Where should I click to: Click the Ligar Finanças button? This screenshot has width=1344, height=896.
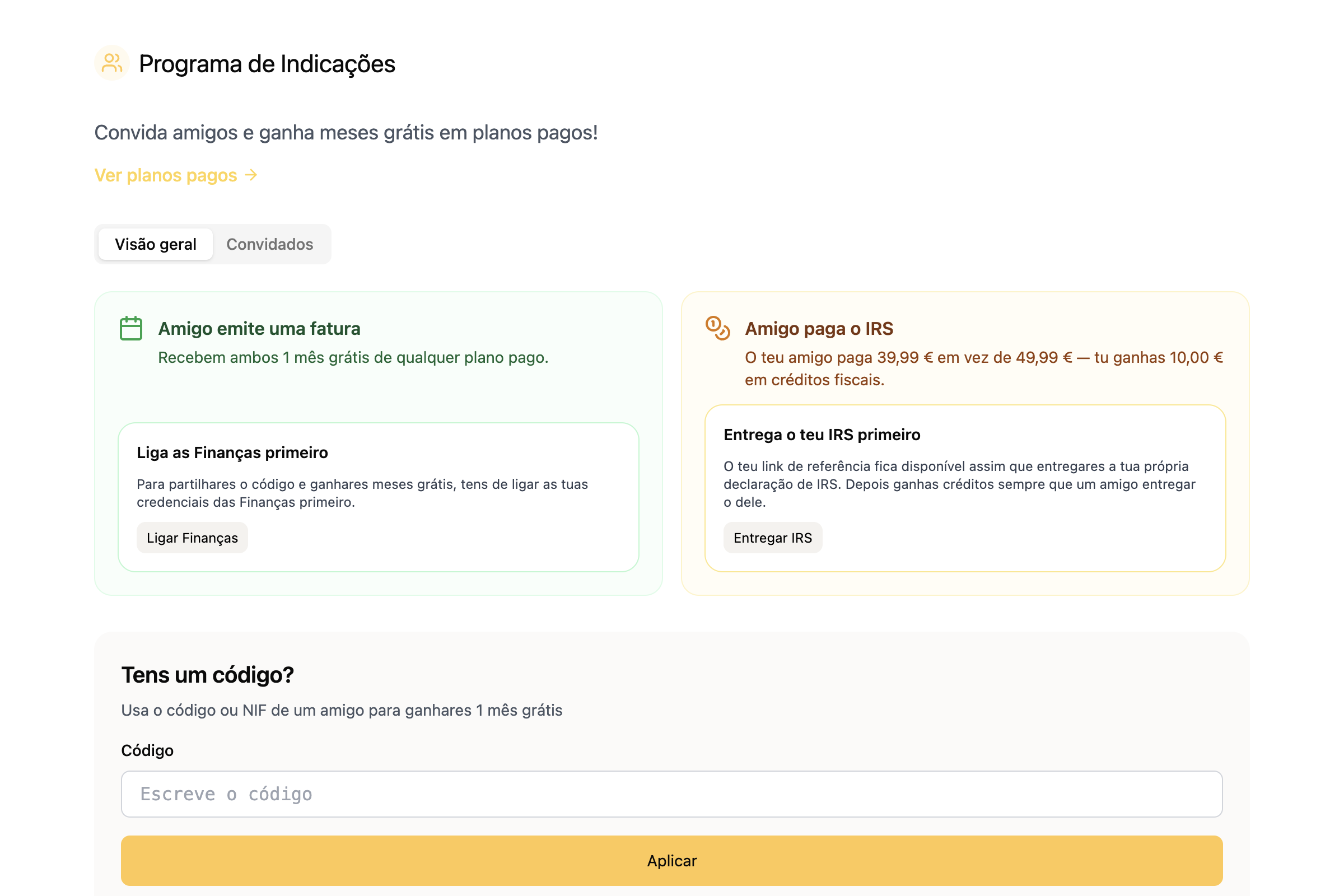pyautogui.click(x=192, y=538)
